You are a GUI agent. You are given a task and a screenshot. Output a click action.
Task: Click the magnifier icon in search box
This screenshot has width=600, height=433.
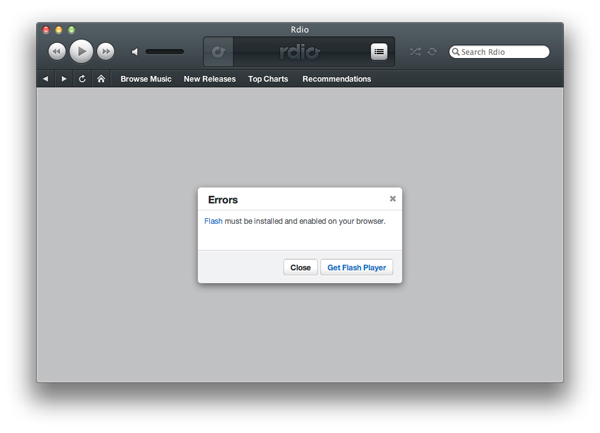(x=455, y=52)
